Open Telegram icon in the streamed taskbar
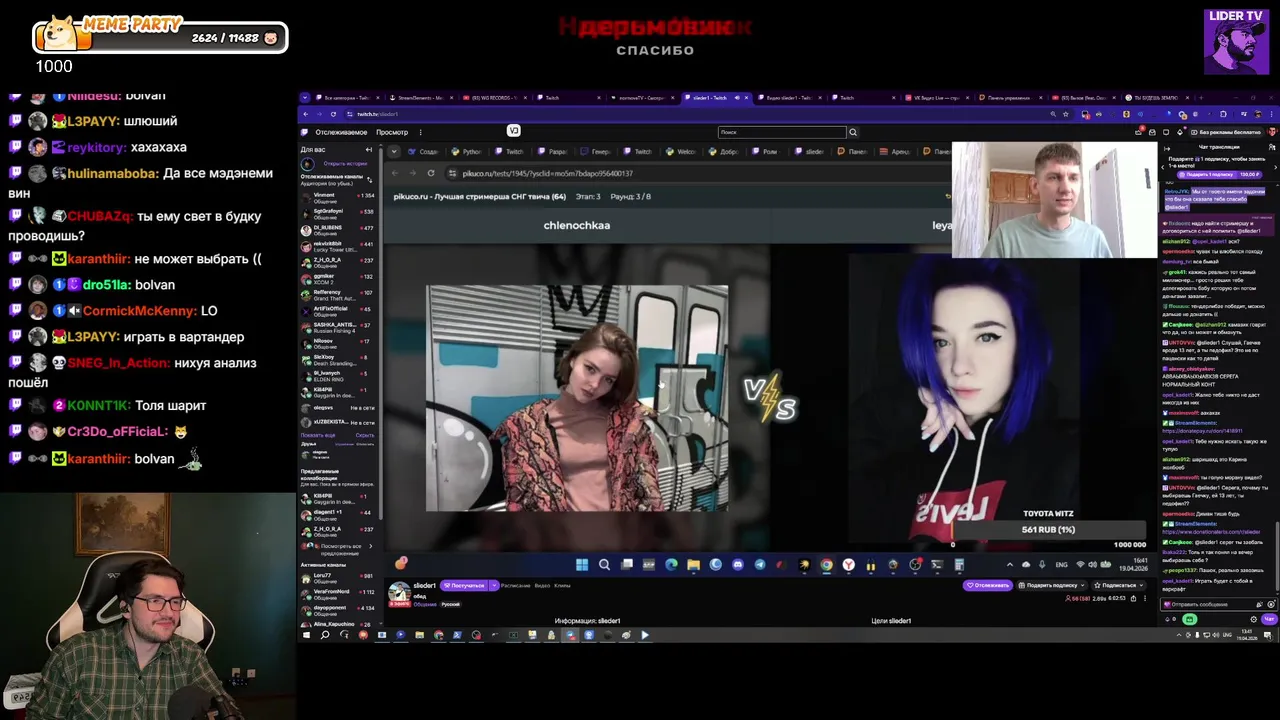Viewport: 1280px width, 720px height. tap(760, 565)
